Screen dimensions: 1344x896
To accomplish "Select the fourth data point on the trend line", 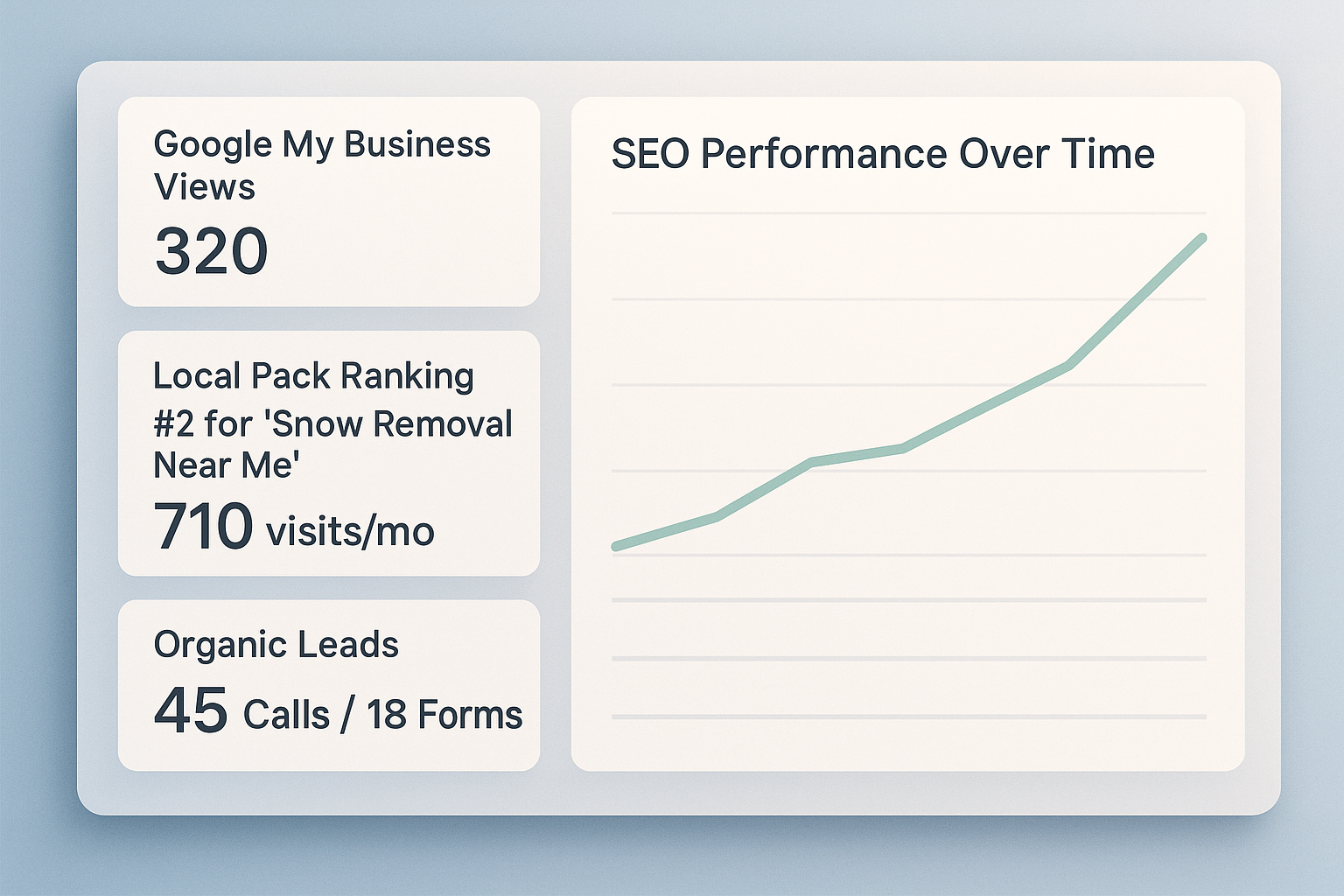I will (x=903, y=448).
